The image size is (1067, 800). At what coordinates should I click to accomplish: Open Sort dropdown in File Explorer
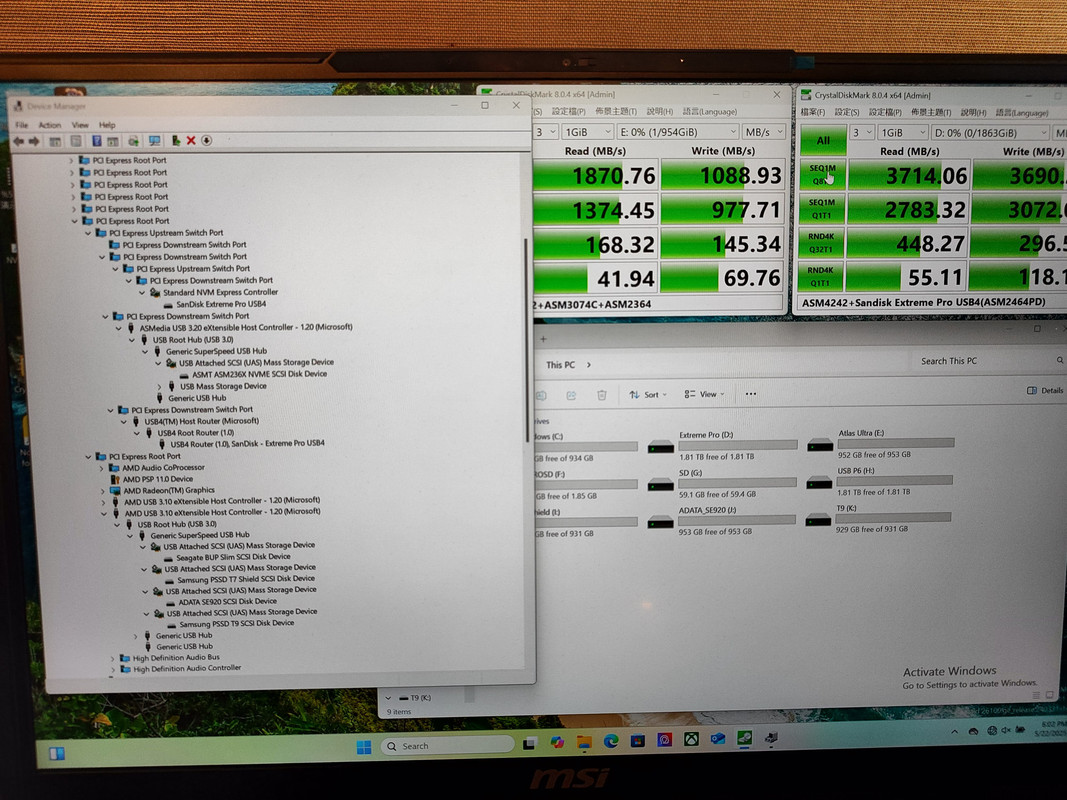647,395
